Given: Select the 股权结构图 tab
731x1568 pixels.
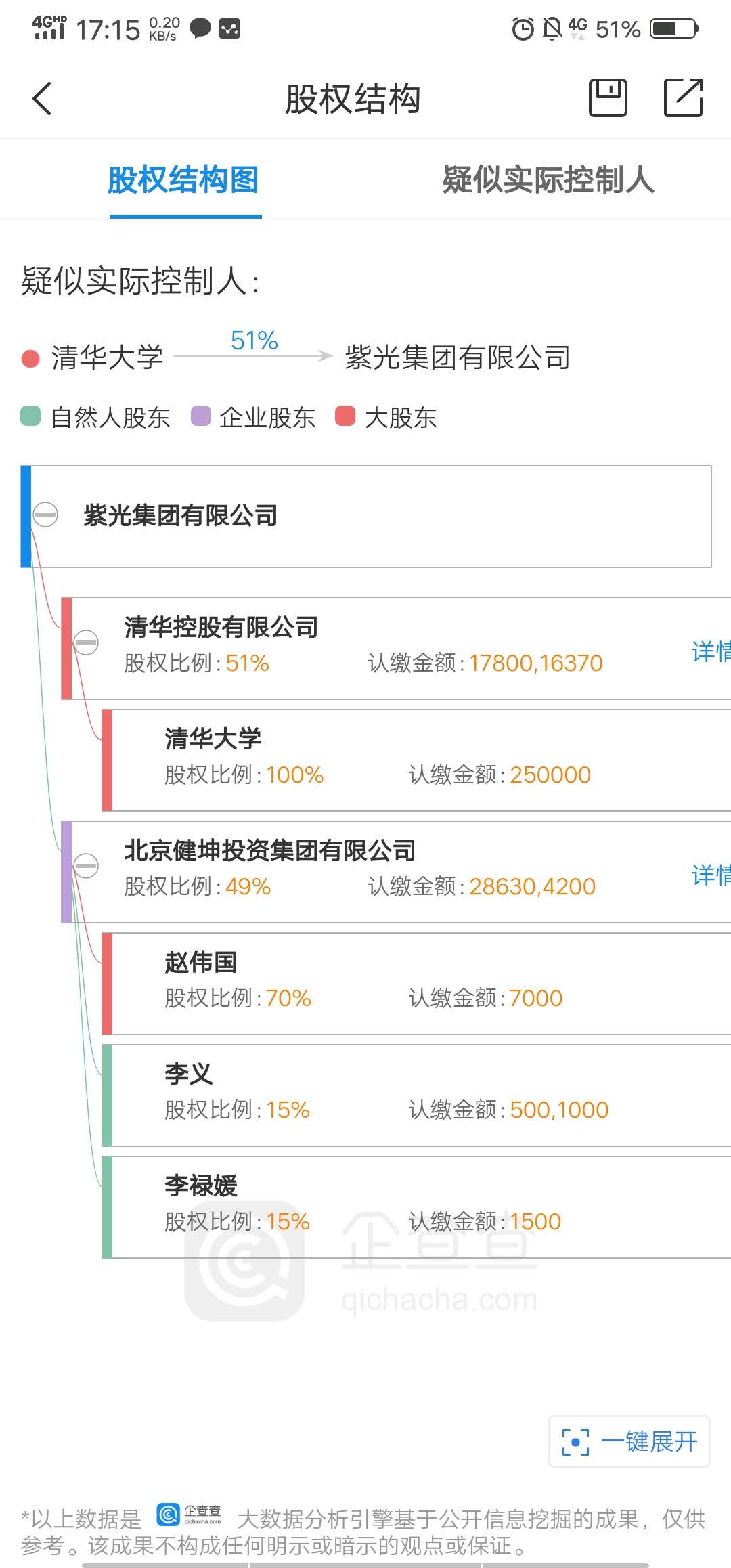Looking at the screenshot, I should (x=183, y=180).
